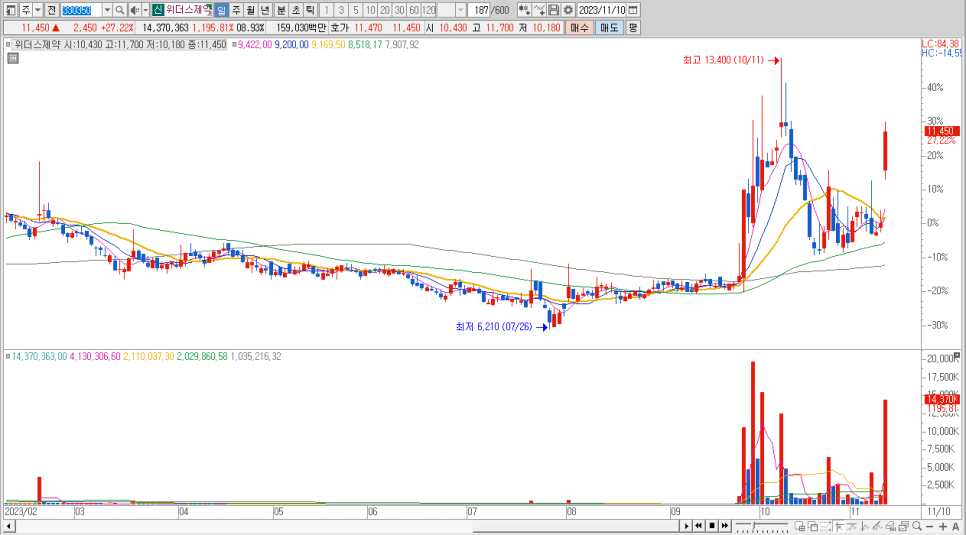
Task: Expand the stock code dropdown arrow
Action: pos(107,10)
